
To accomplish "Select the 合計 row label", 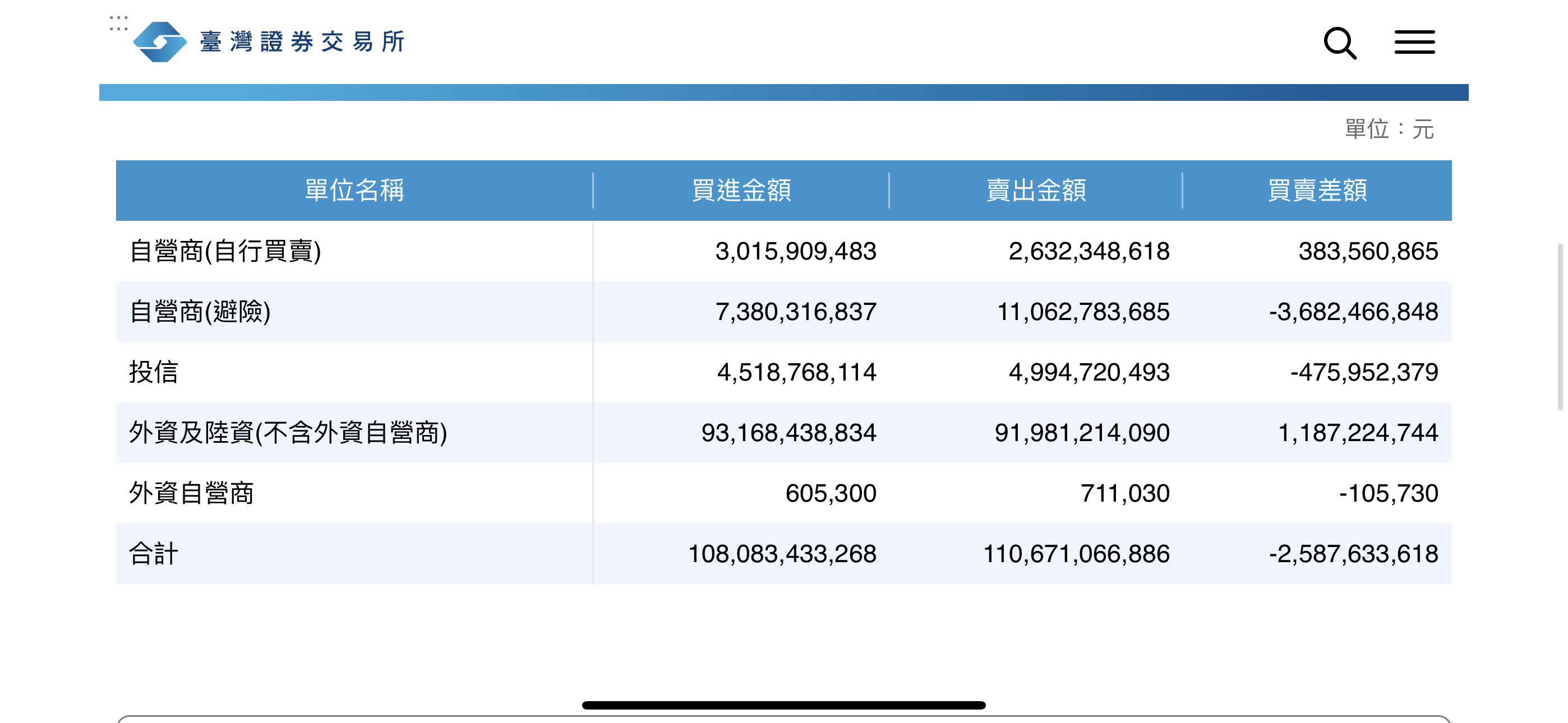I will pos(154,554).
